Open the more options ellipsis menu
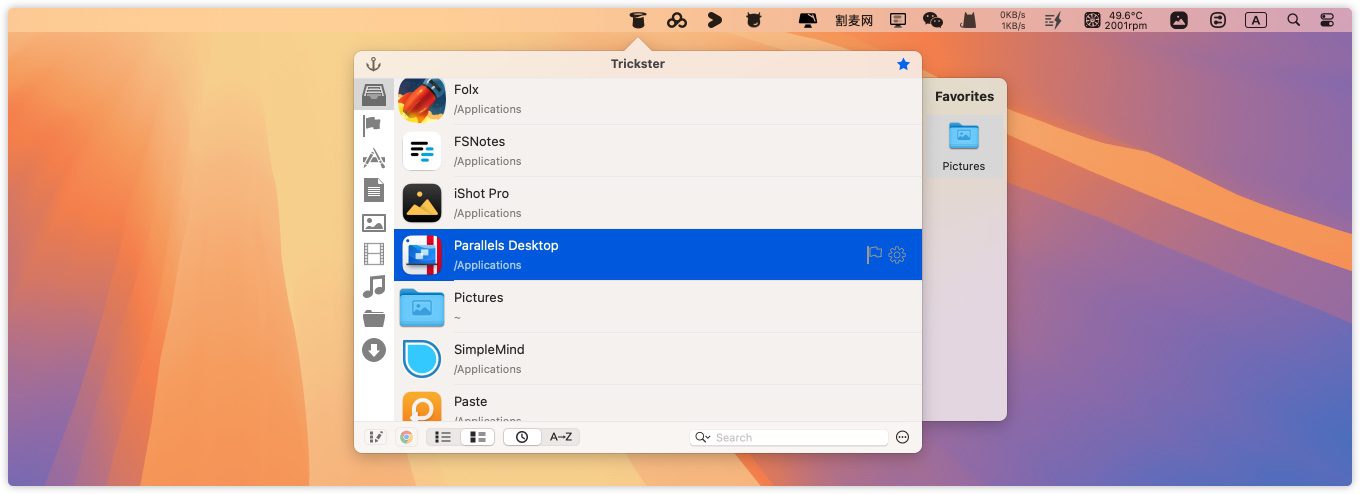Screen dimensions: 1360x494 point(903,437)
